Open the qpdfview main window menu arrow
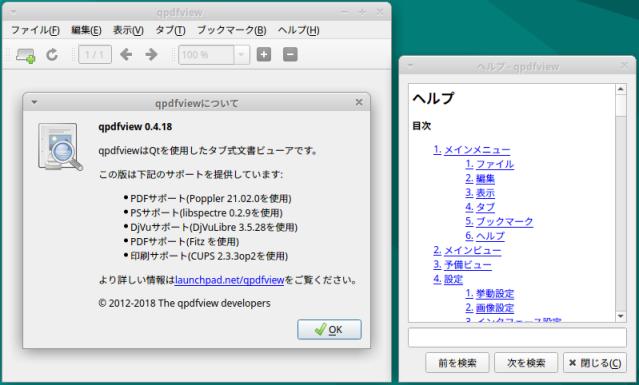The height and width of the screenshot is (385, 639). point(13,11)
